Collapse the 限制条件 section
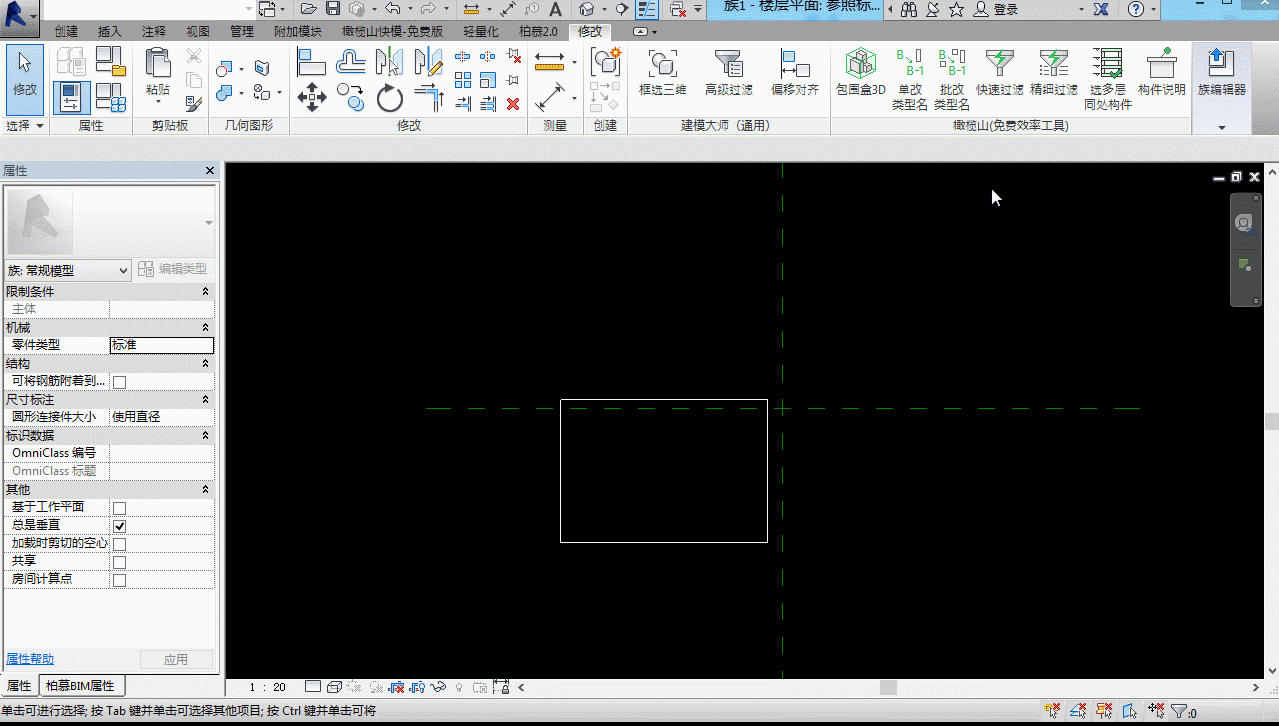 (x=205, y=292)
